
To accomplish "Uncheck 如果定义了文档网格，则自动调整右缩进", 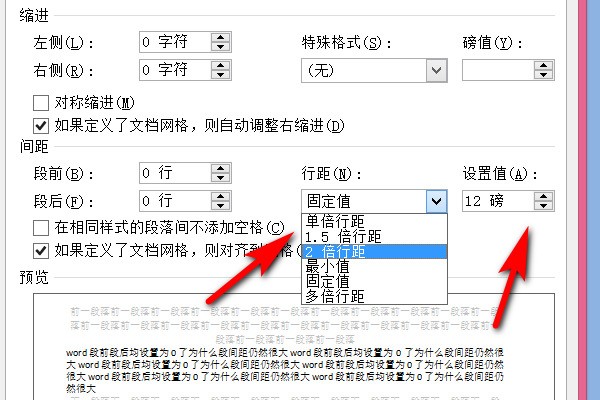I will [x=41, y=125].
